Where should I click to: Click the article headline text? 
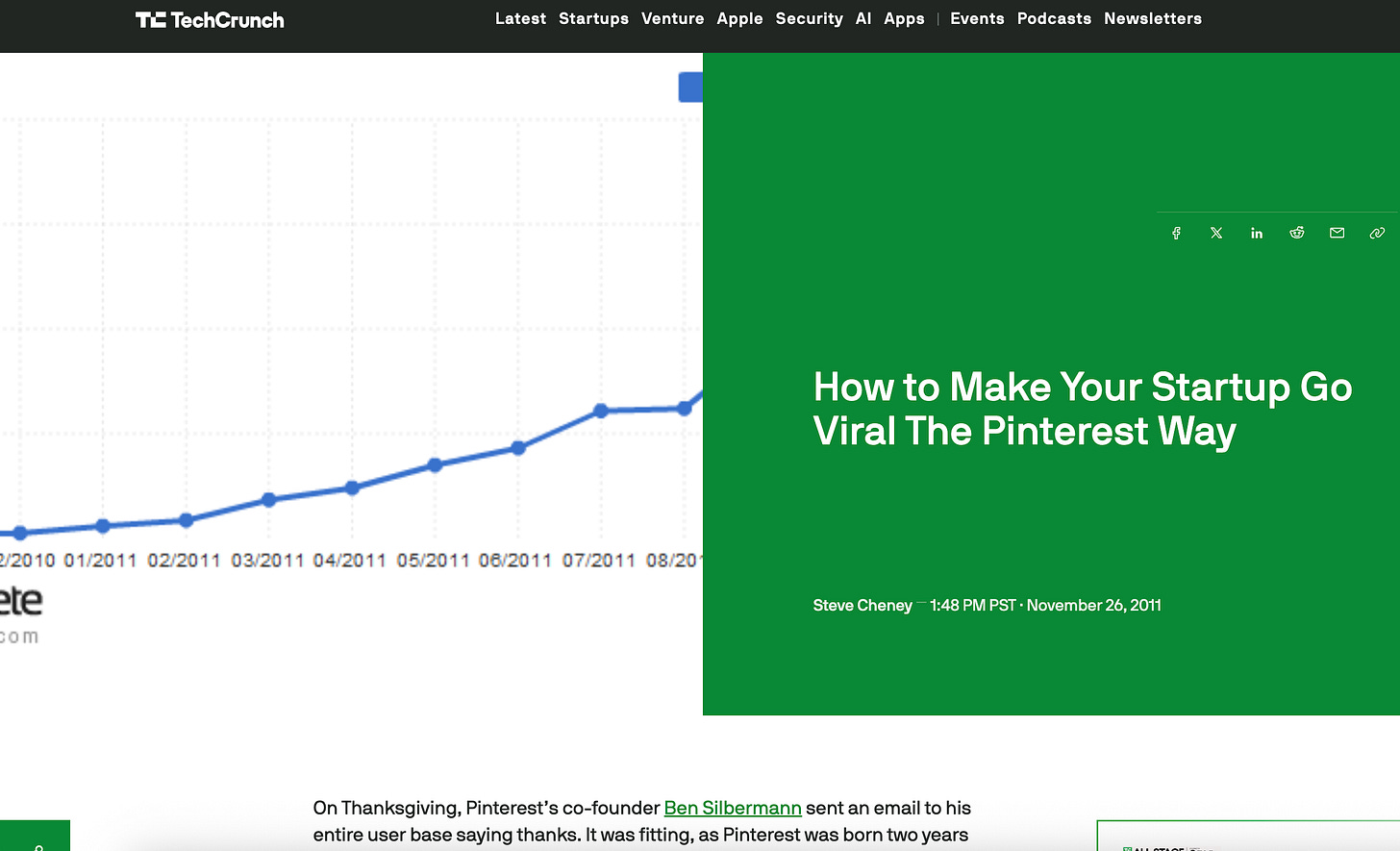tap(1083, 409)
